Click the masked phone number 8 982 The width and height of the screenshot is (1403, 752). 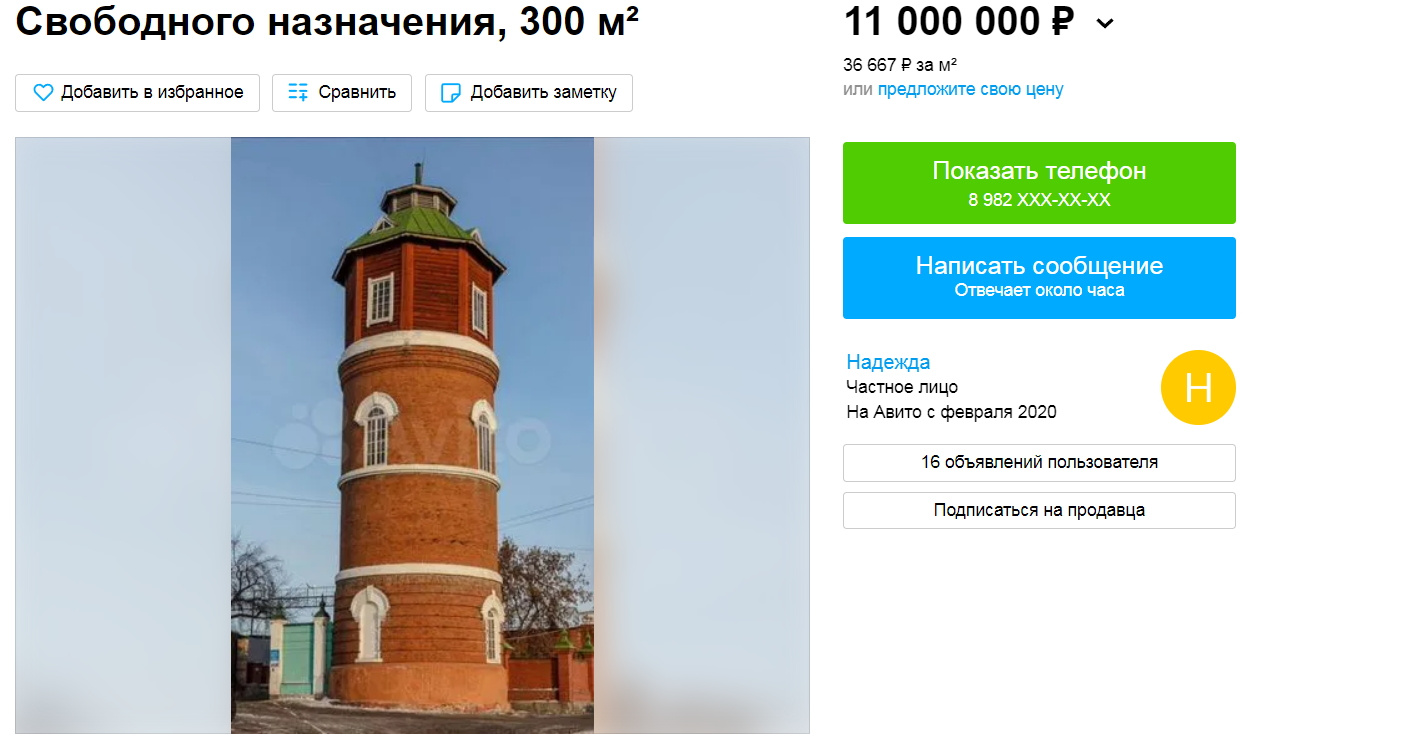pos(1039,200)
